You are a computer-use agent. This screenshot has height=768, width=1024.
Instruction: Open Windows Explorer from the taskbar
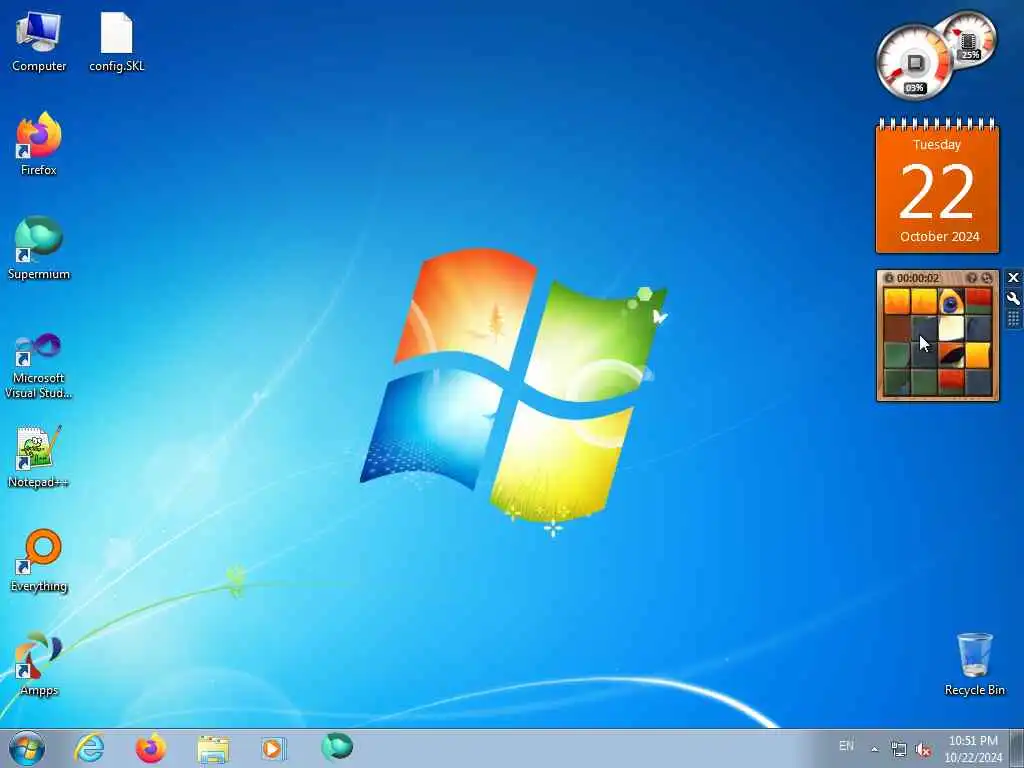(213, 749)
